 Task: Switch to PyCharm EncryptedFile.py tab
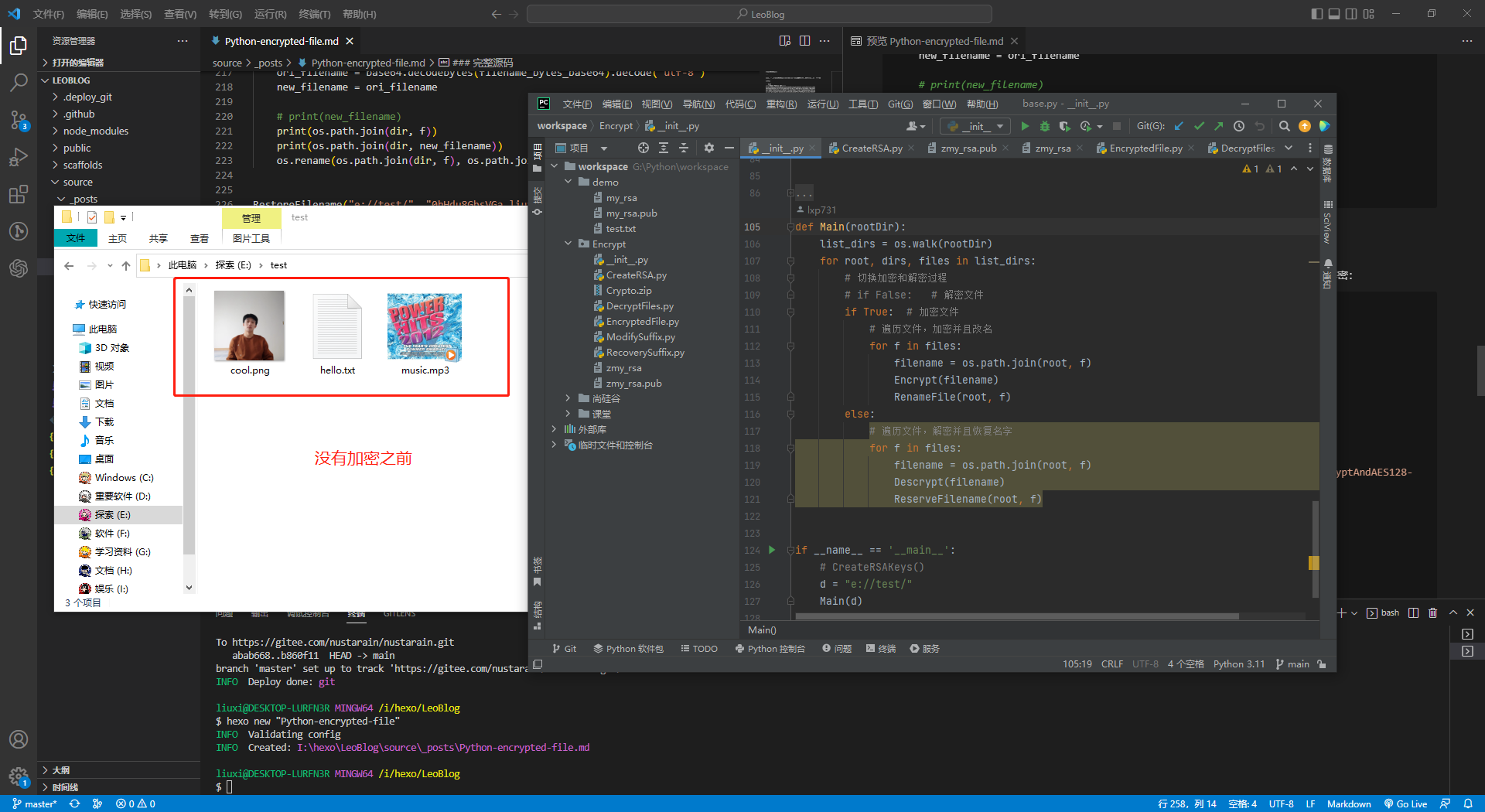pyautogui.click(x=1145, y=148)
